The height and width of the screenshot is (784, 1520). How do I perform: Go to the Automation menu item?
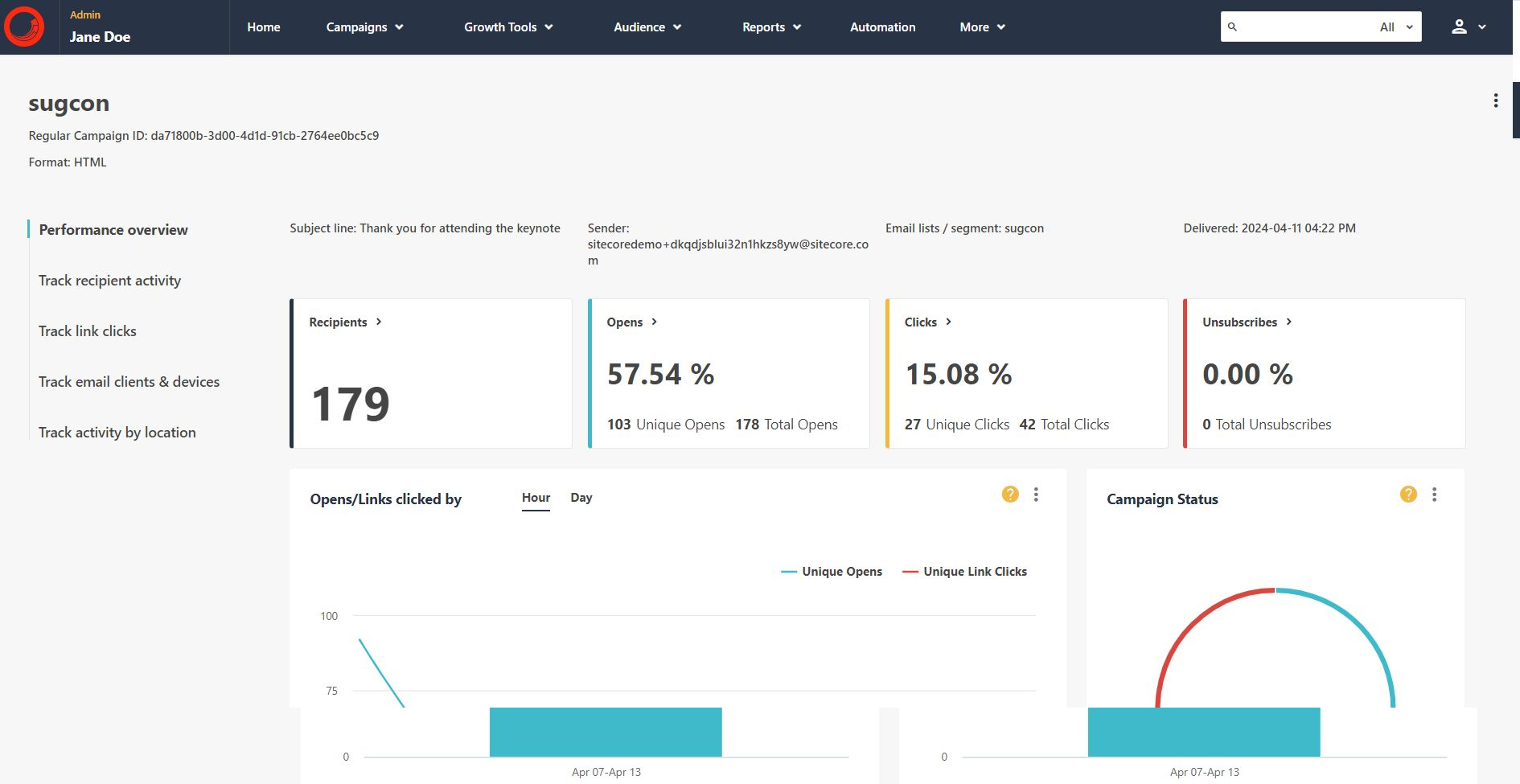click(882, 27)
